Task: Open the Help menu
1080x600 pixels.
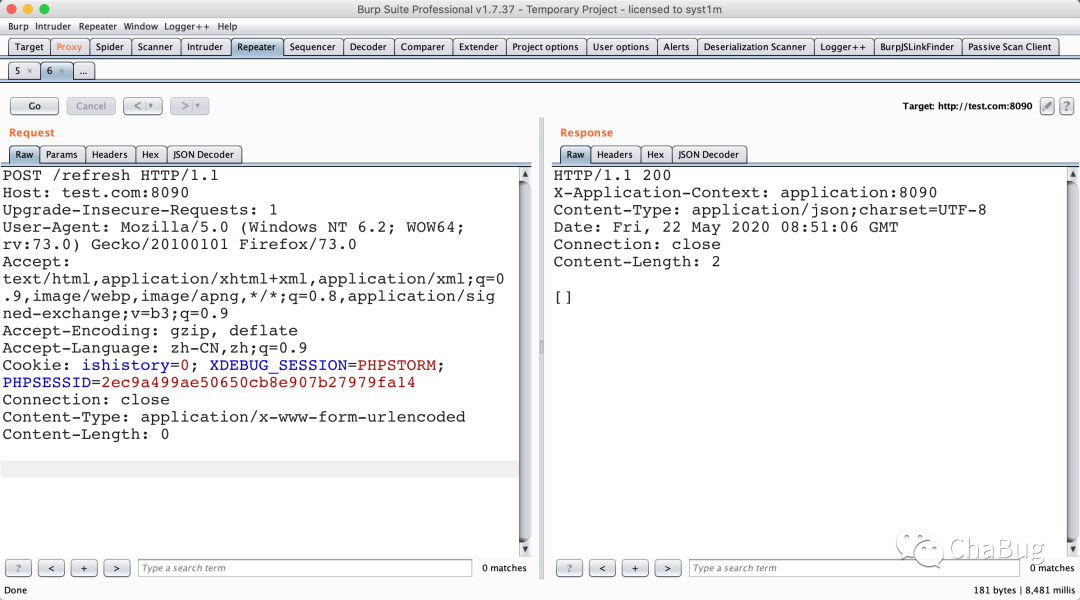Action: [227, 26]
